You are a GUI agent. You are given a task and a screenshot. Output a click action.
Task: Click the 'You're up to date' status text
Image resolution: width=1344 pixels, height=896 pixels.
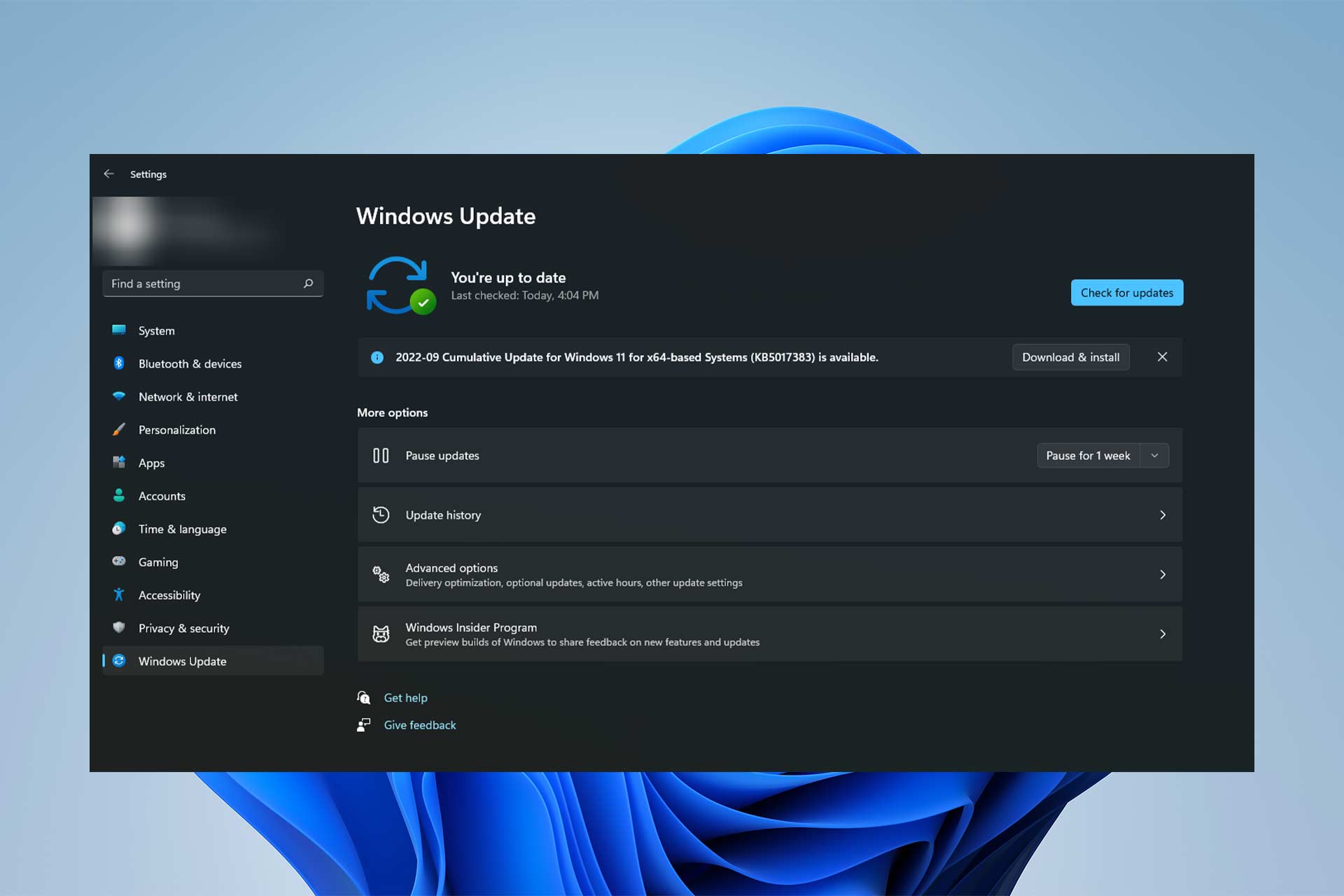coord(508,277)
